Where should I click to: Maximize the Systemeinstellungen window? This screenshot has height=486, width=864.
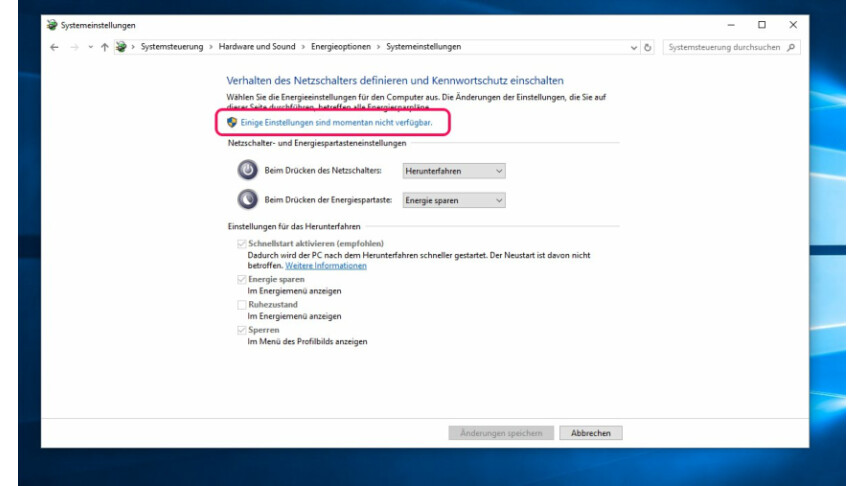pyautogui.click(x=762, y=25)
